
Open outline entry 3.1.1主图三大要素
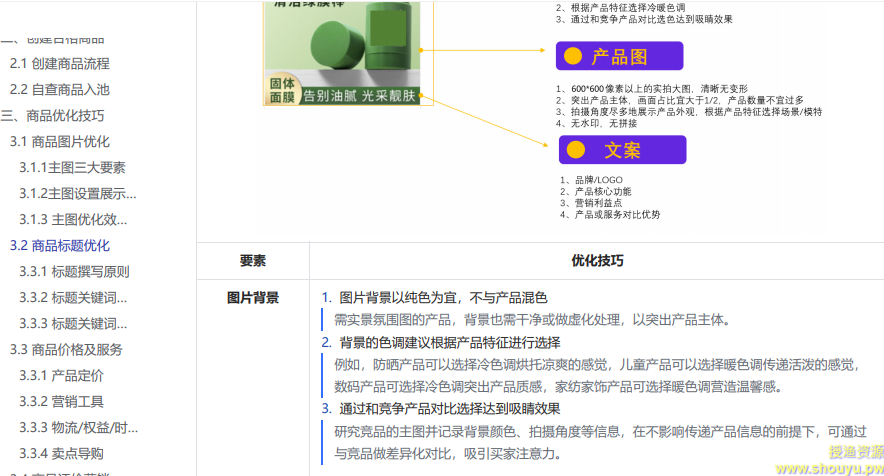[72, 168]
